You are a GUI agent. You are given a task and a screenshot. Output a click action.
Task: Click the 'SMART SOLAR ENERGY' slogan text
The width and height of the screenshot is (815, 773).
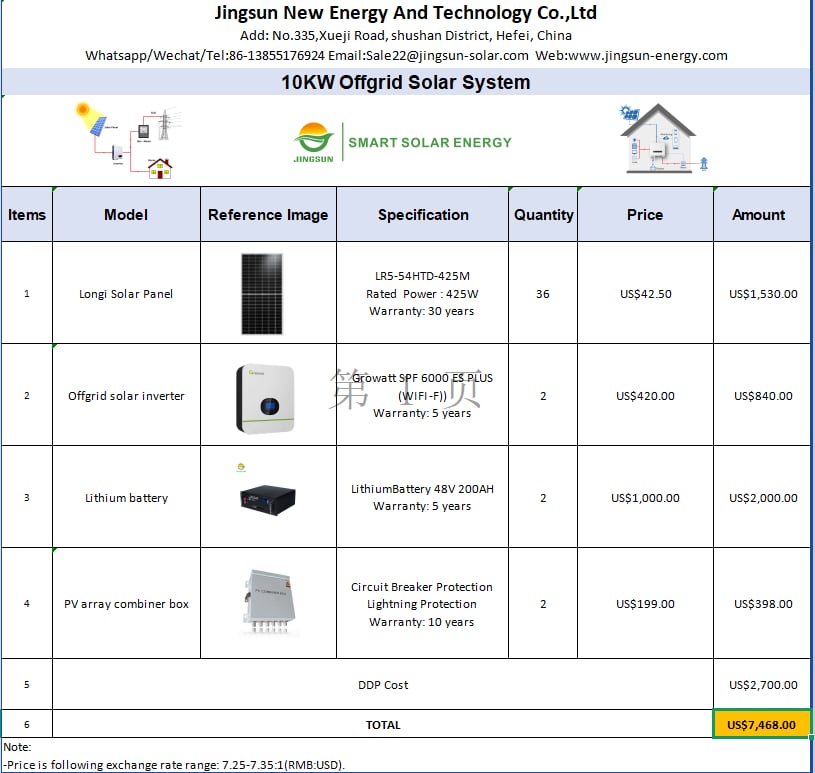[430, 142]
